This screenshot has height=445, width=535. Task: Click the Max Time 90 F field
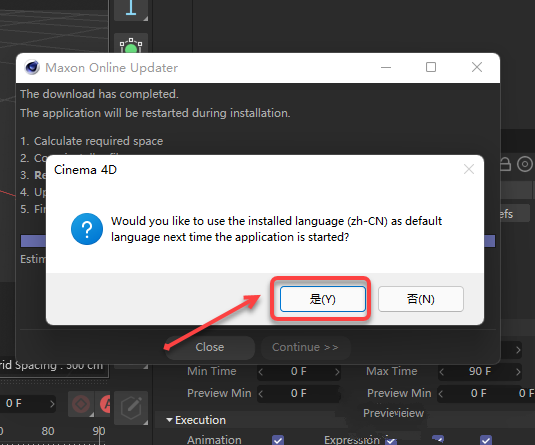click(480, 371)
